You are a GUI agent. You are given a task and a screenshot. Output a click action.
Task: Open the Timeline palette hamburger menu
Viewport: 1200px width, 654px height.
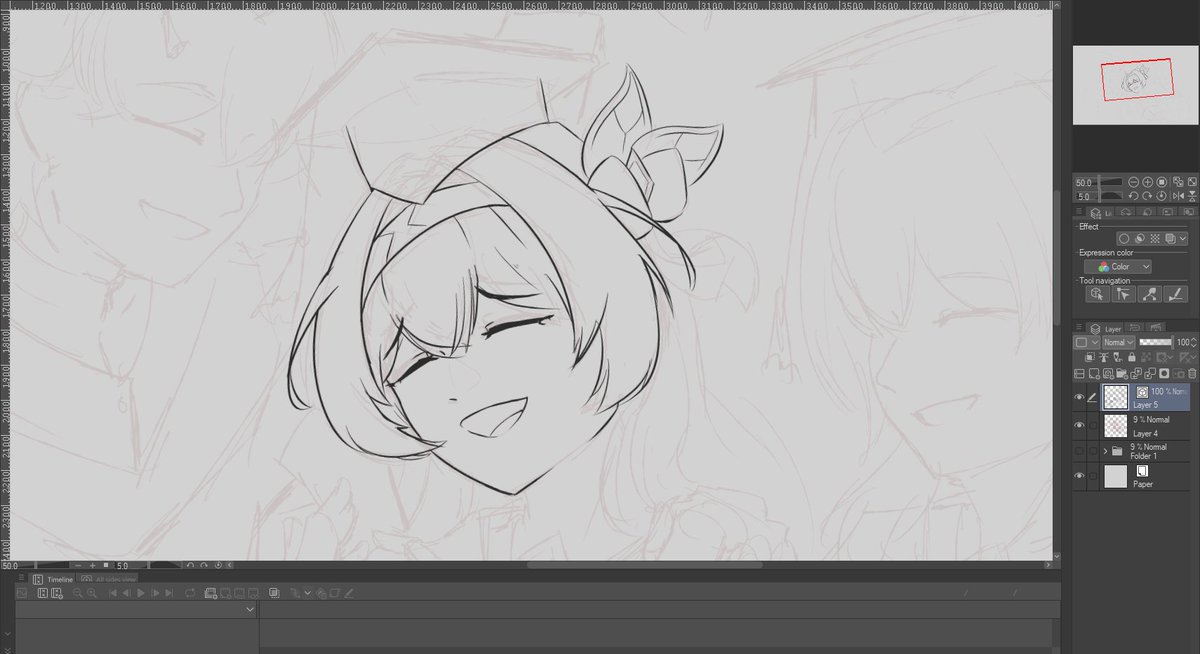[x=21, y=577]
